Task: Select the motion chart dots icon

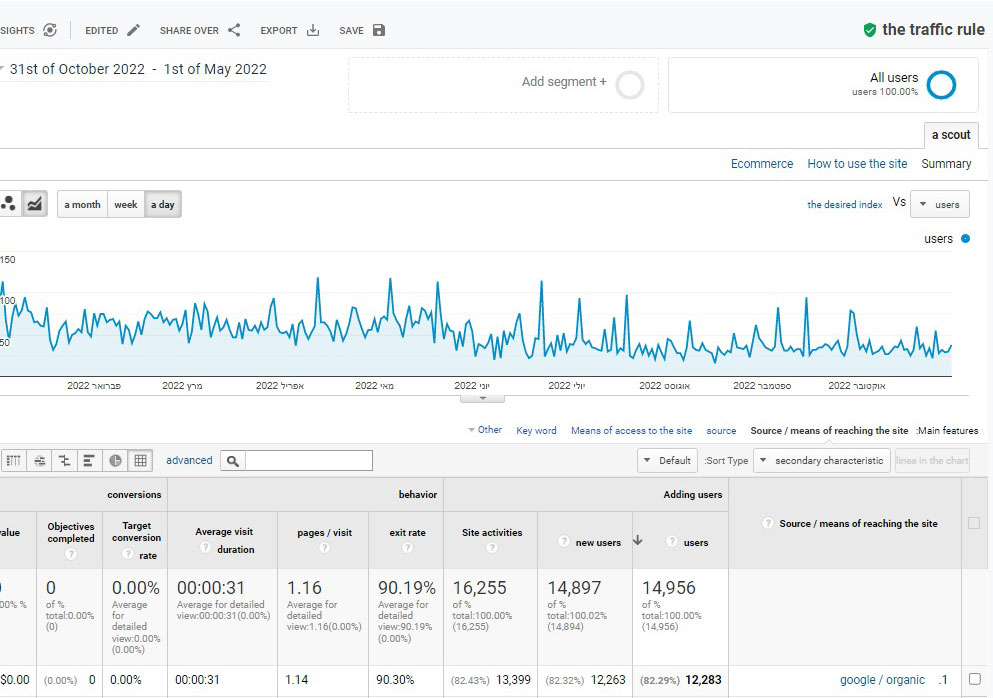Action: 9,204
